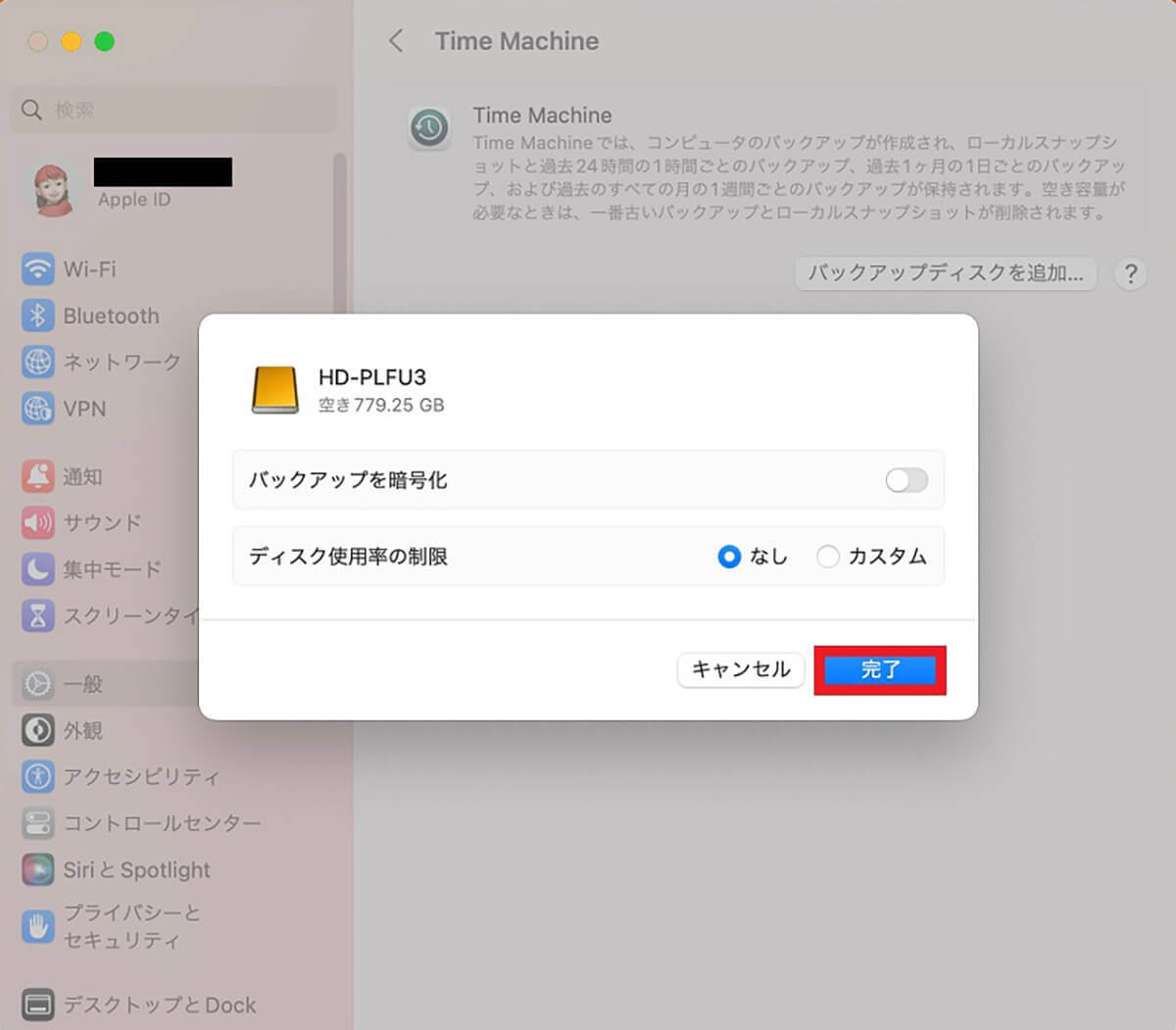The height and width of the screenshot is (1030, 1176).
Task: Click the キャンセル button
Action: coord(741,670)
